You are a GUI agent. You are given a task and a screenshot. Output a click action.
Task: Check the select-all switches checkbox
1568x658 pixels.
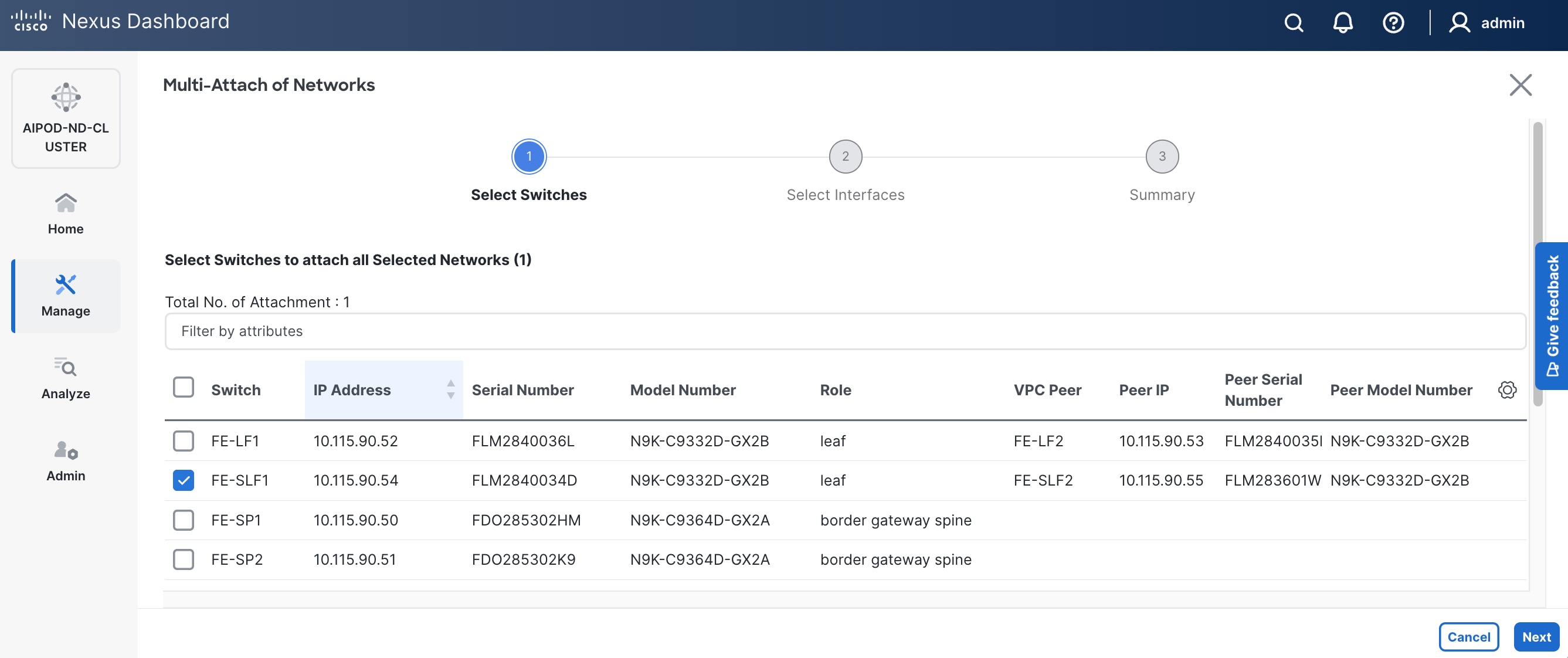click(183, 387)
